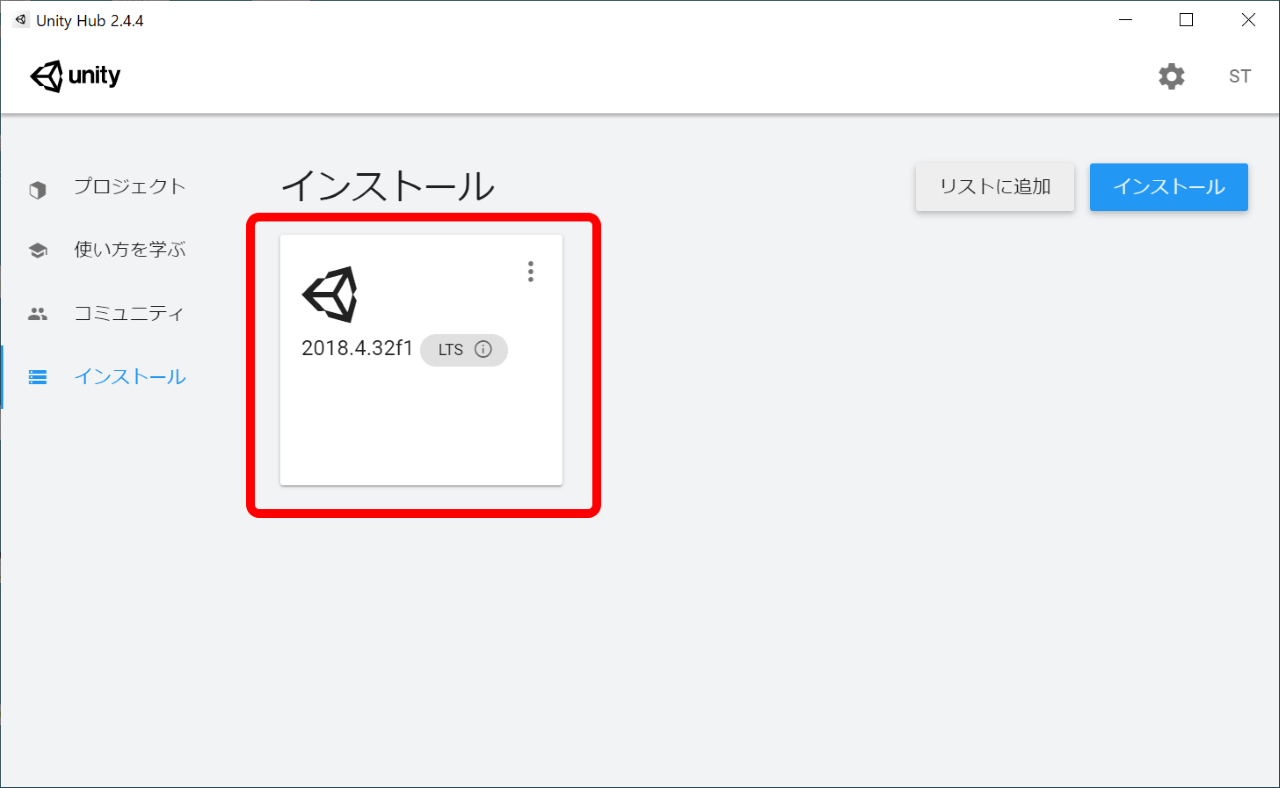Image resolution: width=1280 pixels, height=788 pixels.
Task: Select the インストール sidebar label
Action: (x=130, y=377)
